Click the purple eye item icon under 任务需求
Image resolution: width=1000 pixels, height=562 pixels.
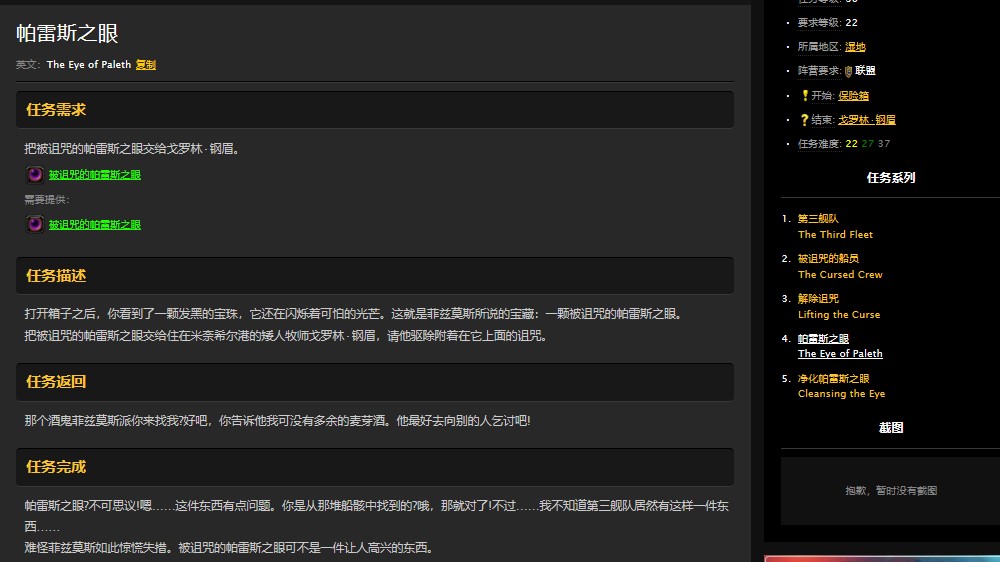[x=34, y=174]
